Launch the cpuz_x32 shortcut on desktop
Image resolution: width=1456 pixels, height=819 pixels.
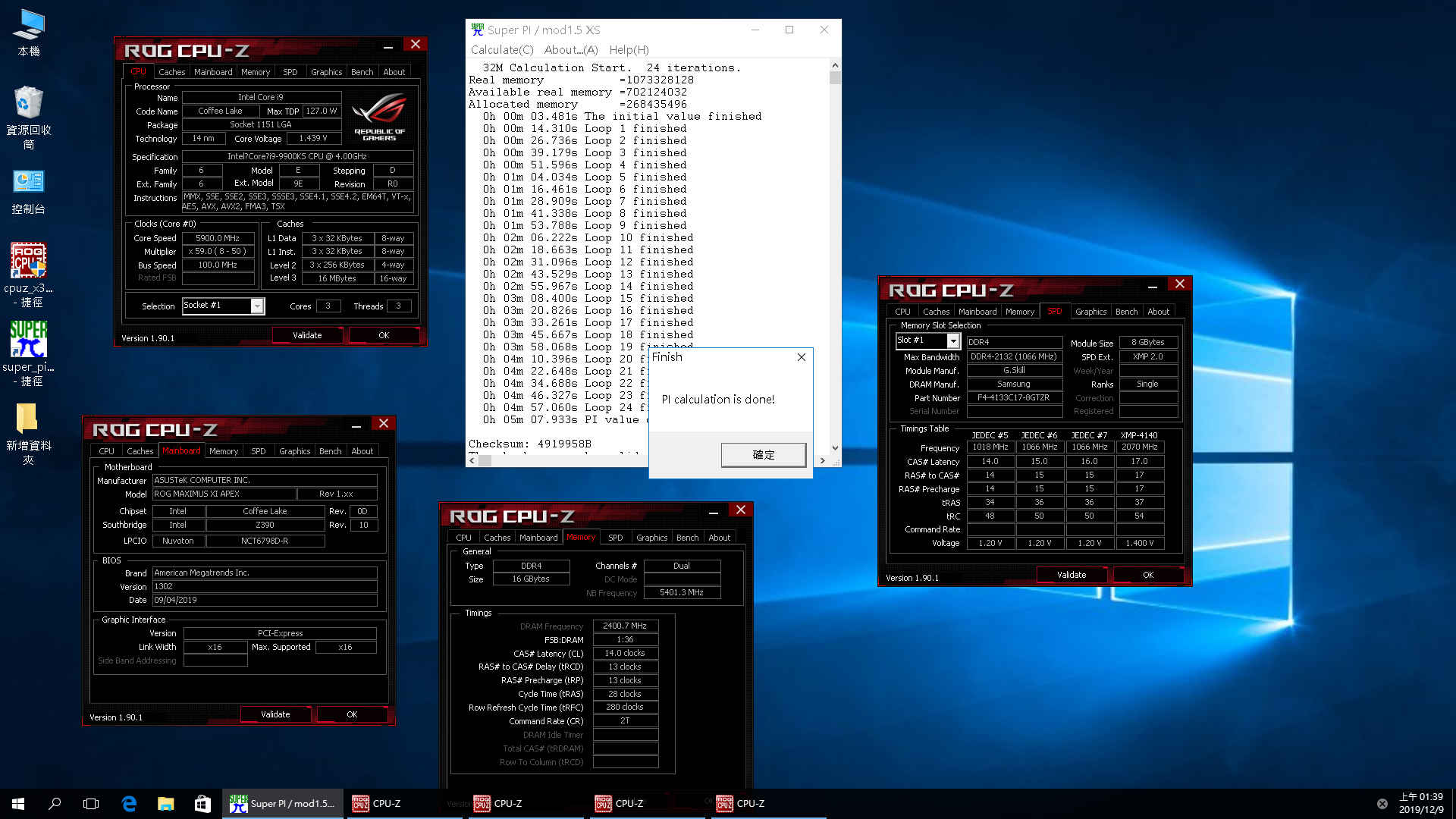[x=29, y=275]
